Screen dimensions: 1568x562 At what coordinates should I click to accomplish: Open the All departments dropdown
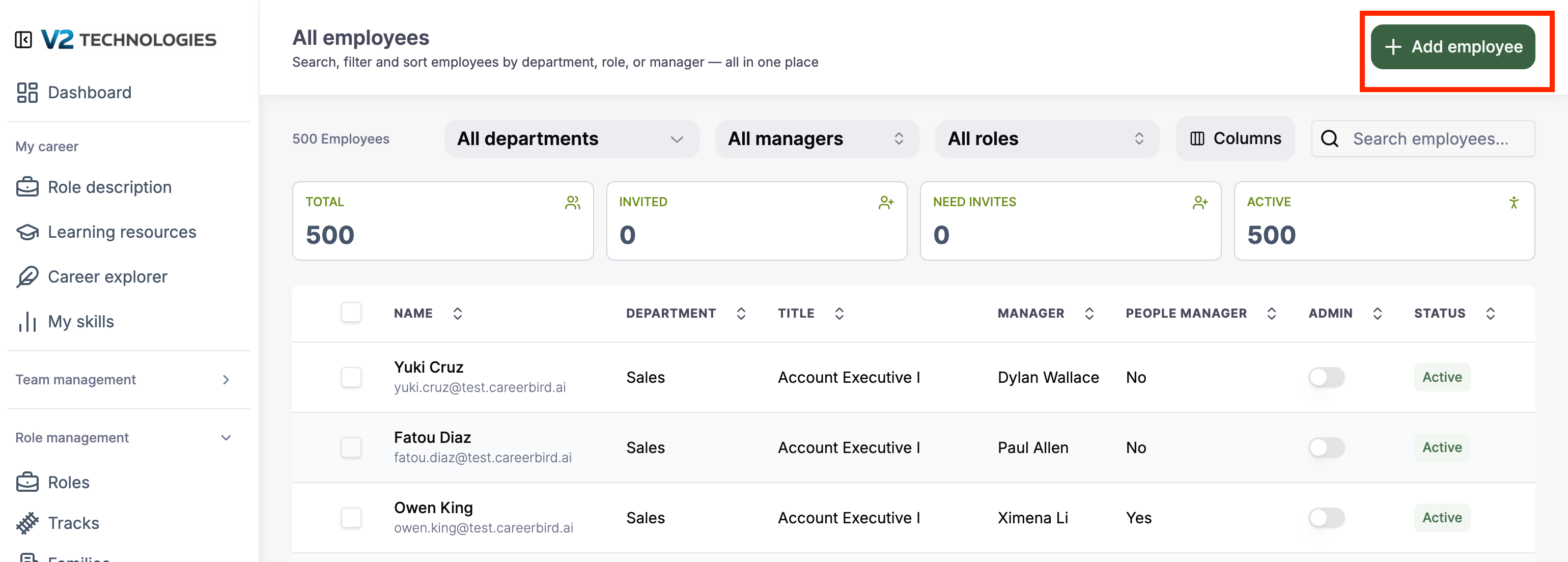(x=572, y=139)
